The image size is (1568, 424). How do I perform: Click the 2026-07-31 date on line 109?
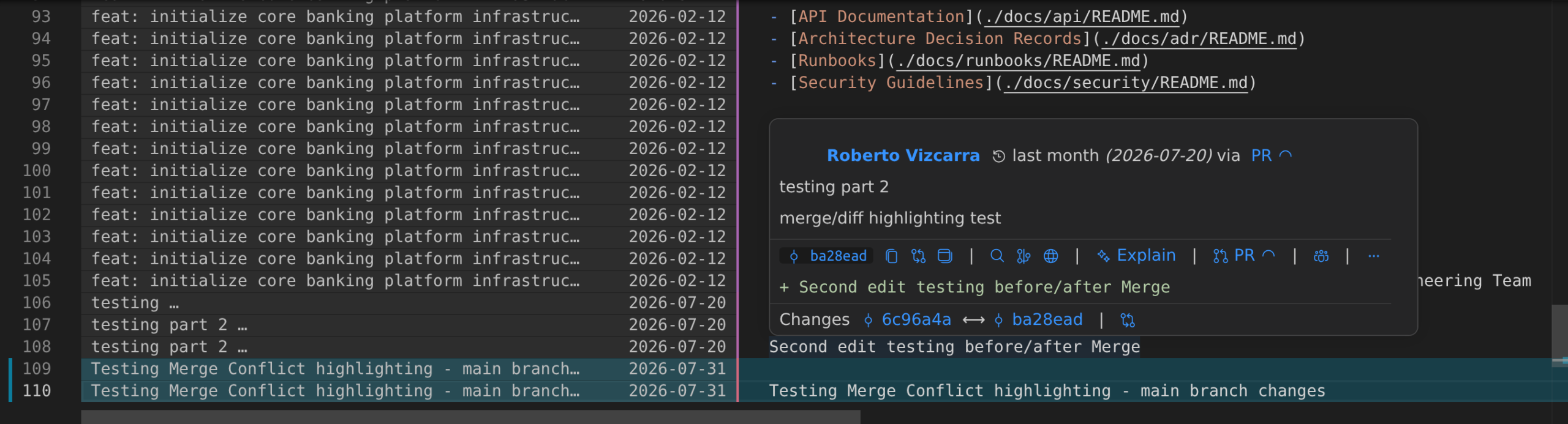(677, 369)
